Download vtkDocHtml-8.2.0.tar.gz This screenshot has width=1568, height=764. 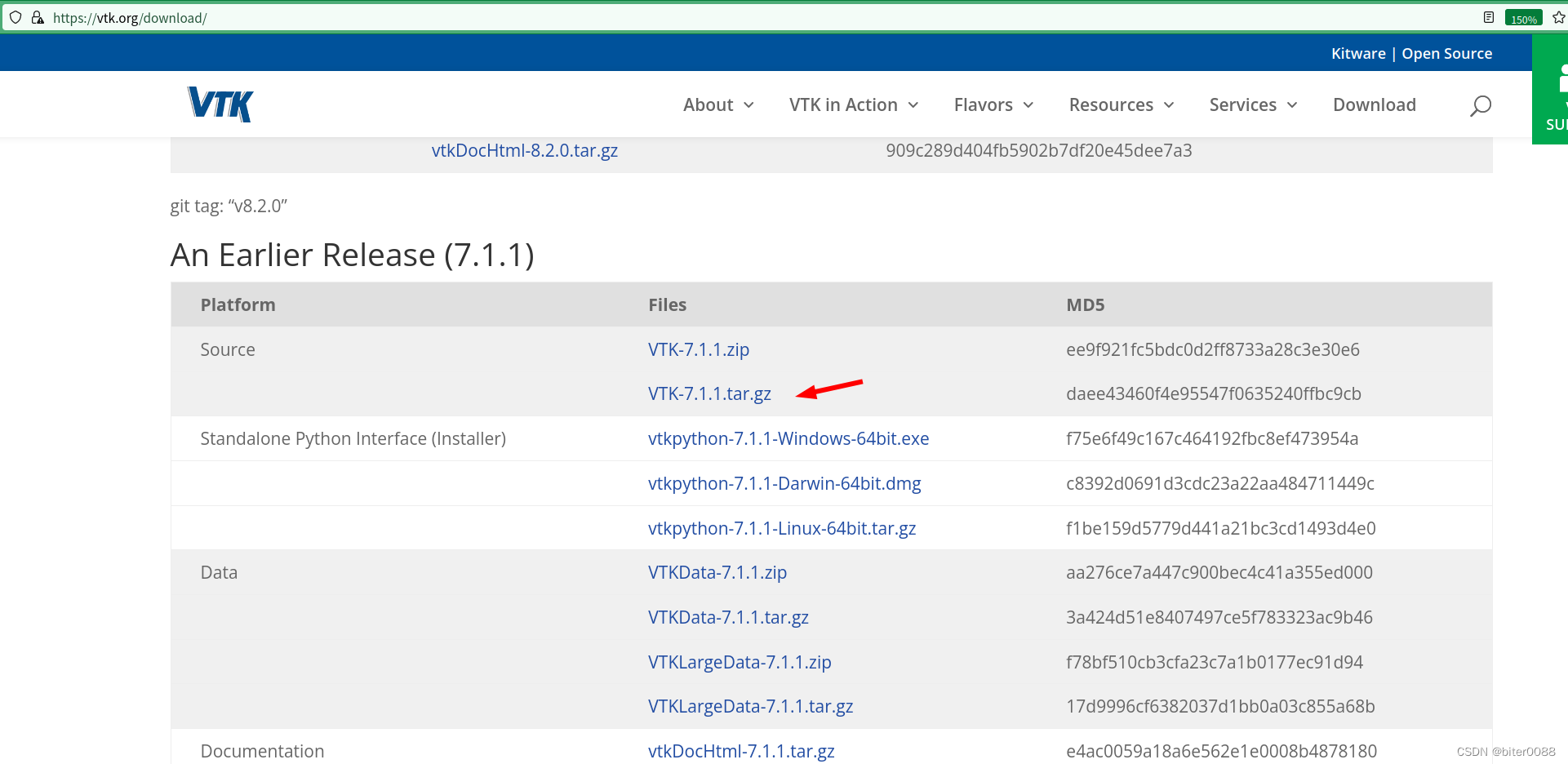click(525, 150)
